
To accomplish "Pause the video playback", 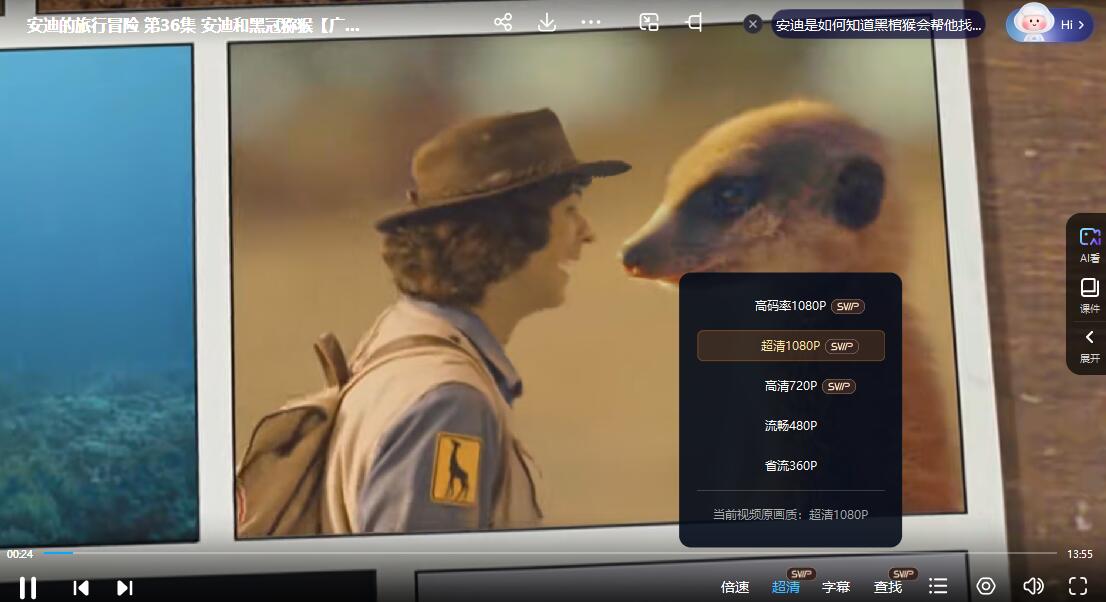I will (x=28, y=587).
